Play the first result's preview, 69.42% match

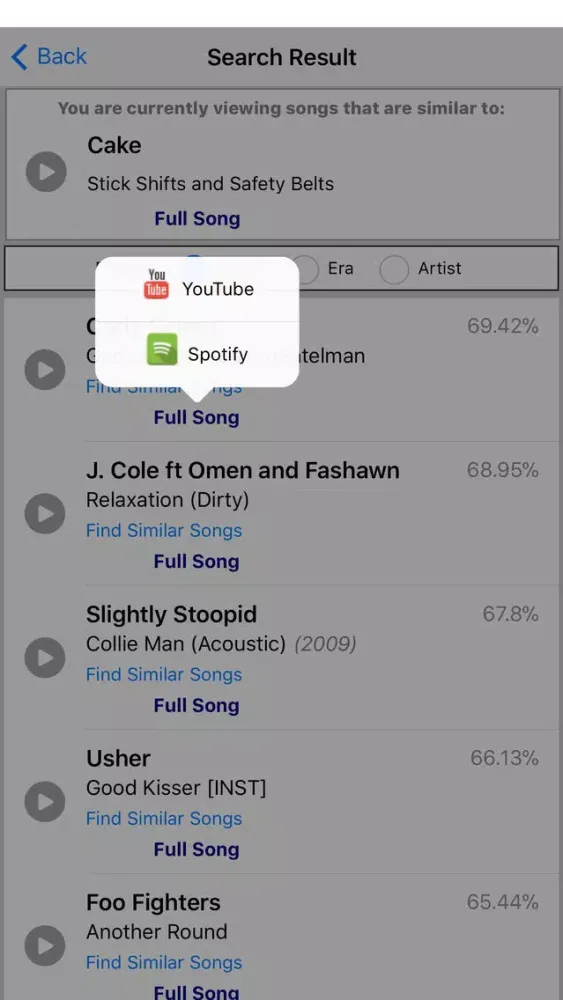(45, 369)
